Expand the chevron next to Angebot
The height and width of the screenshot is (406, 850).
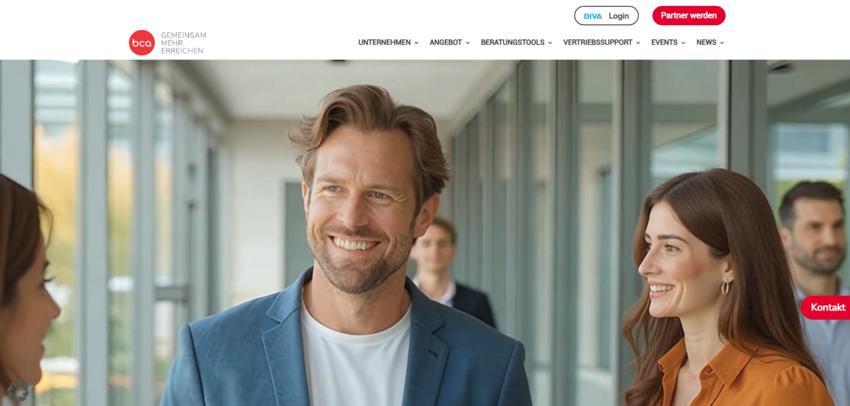point(467,43)
